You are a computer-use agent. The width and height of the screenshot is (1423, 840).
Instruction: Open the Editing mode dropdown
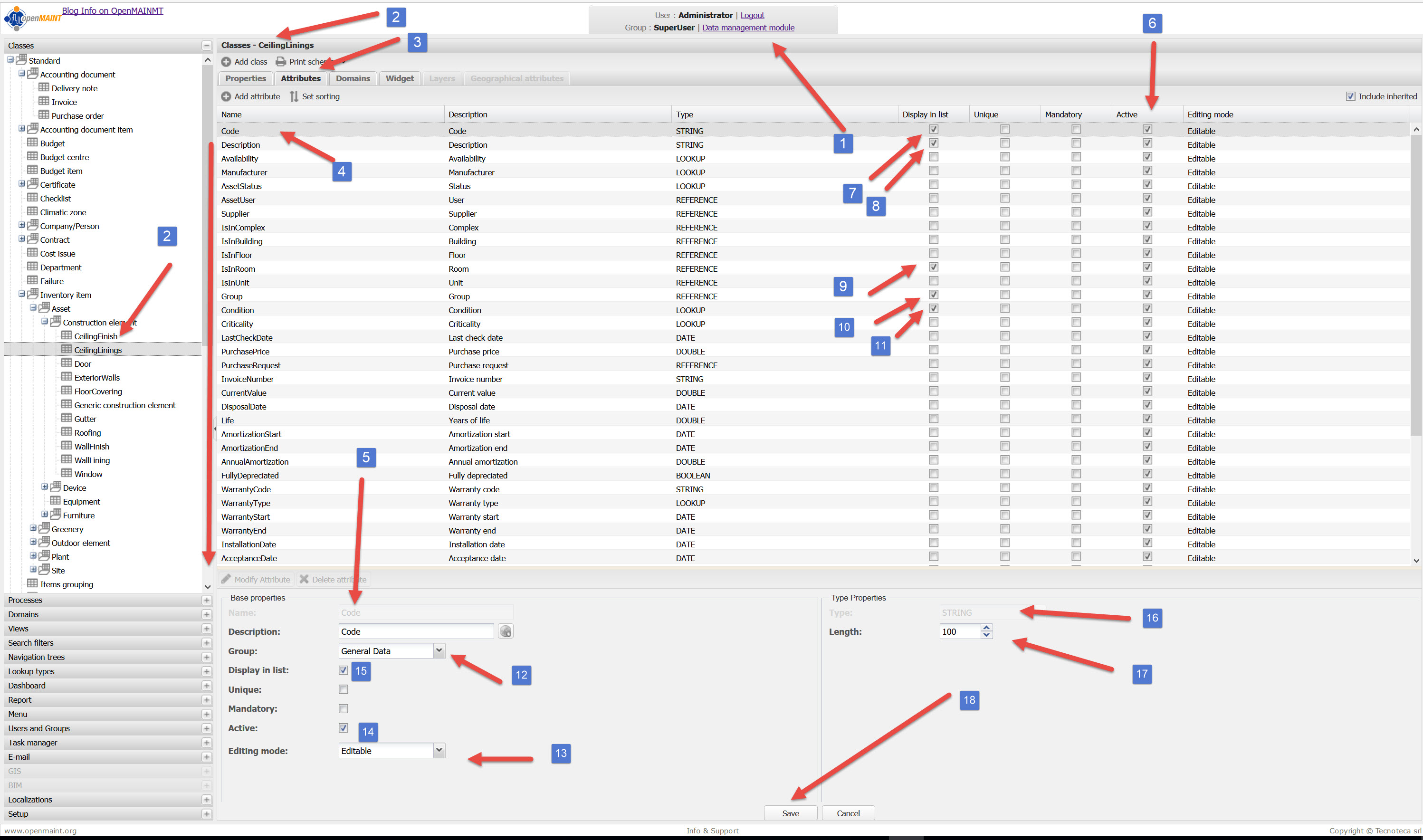pos(439,751)
